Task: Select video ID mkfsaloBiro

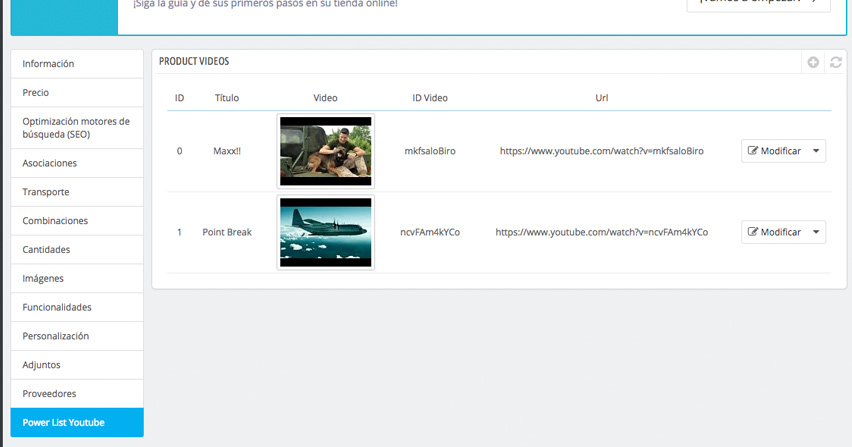Action: click(x=430, y=151)
